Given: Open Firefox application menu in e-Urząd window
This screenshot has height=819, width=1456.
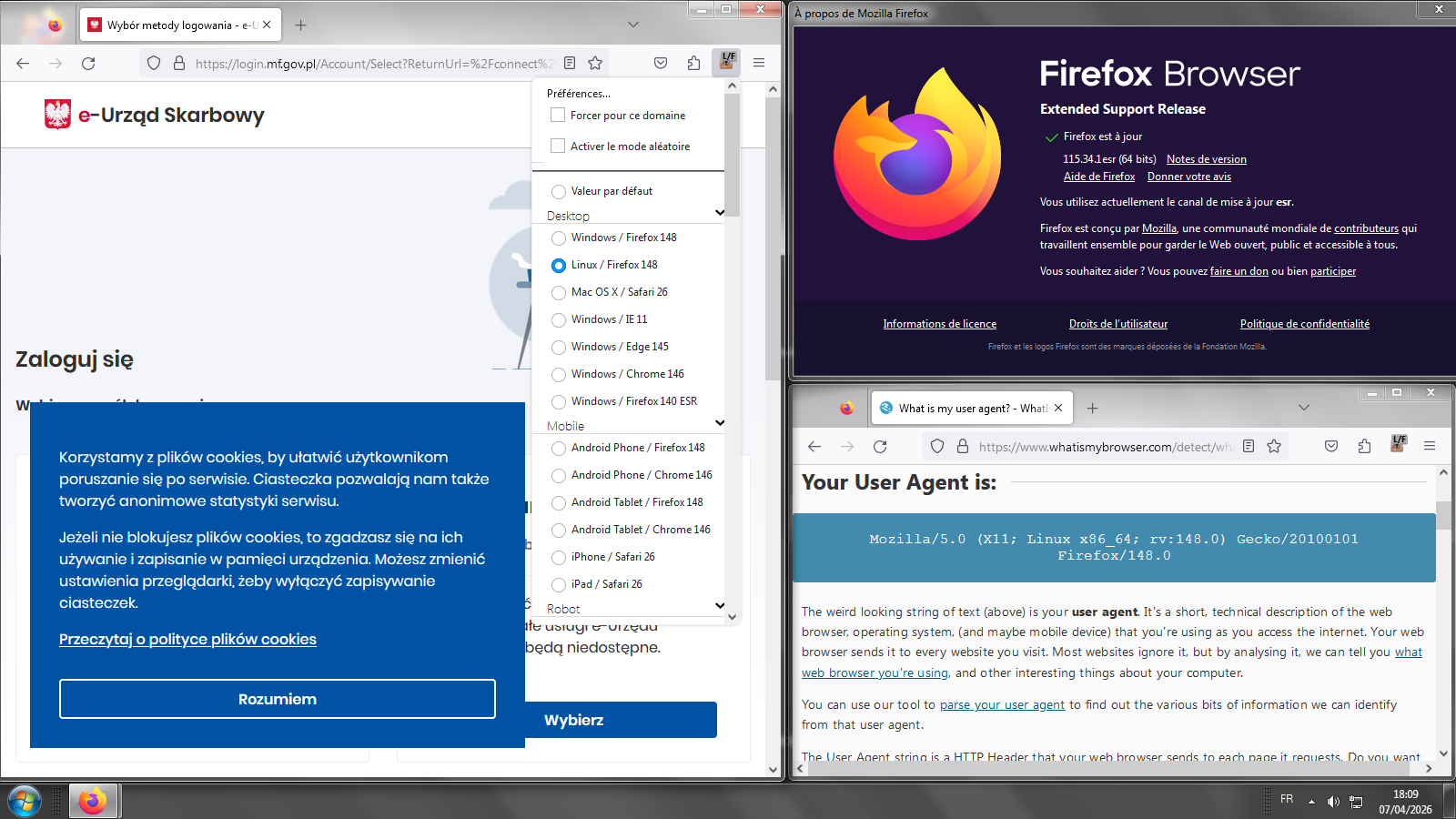Looking at the screenshot, I should click(759, 64).
